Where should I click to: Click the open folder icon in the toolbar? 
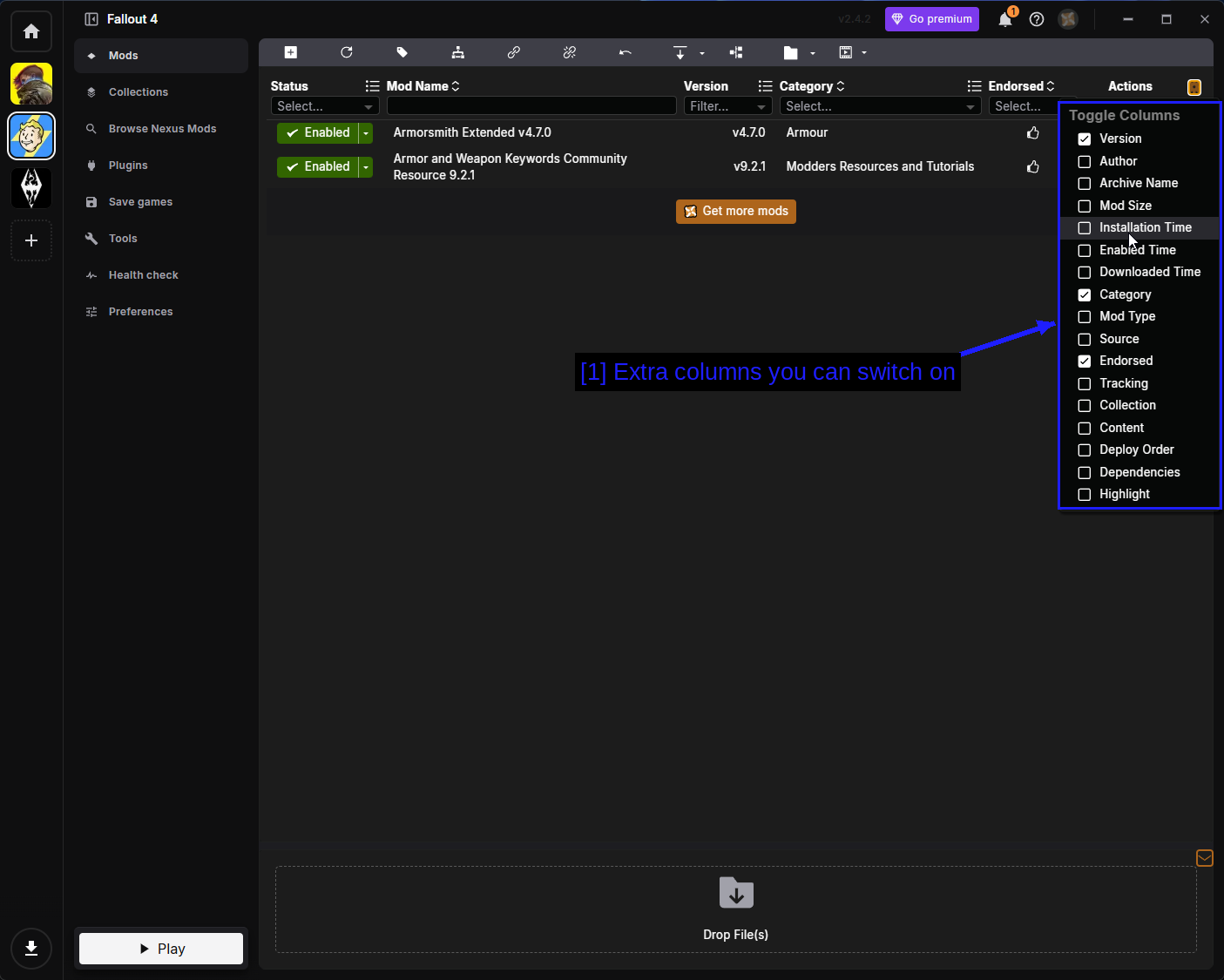[791, 52]
